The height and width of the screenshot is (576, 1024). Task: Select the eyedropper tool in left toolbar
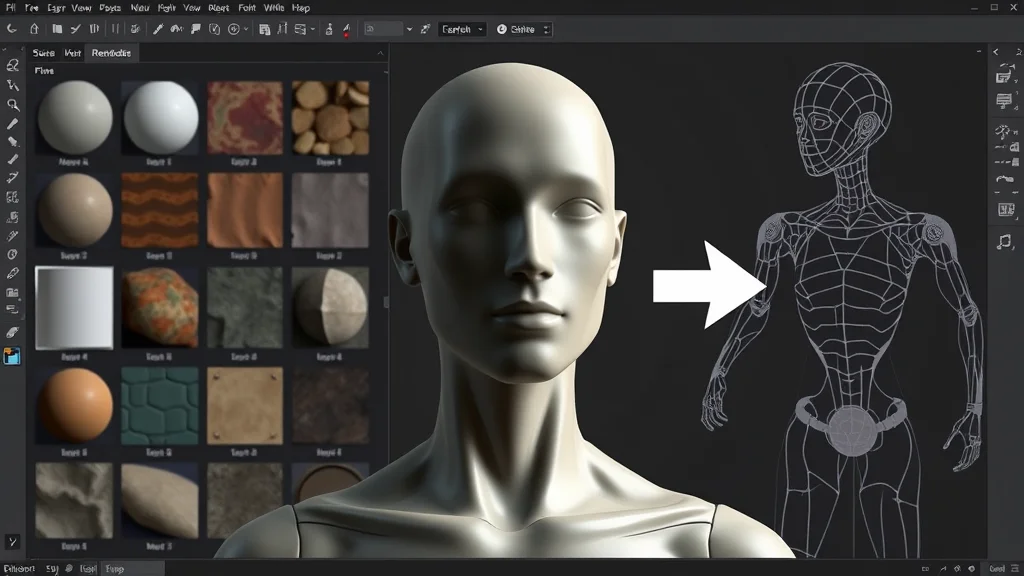click(12, 236)
